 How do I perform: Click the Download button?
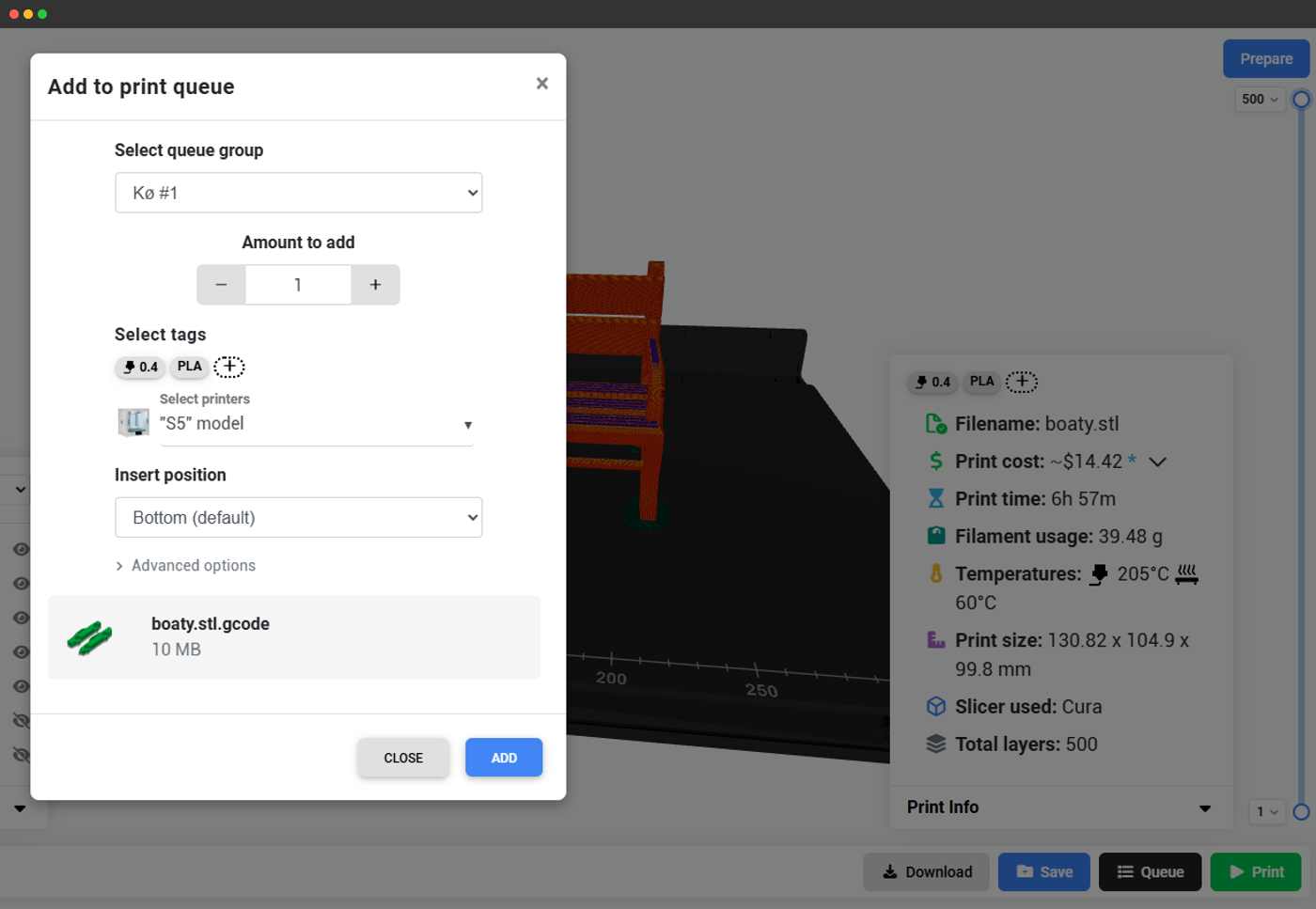pyautogui.click(x=927, y=872)
